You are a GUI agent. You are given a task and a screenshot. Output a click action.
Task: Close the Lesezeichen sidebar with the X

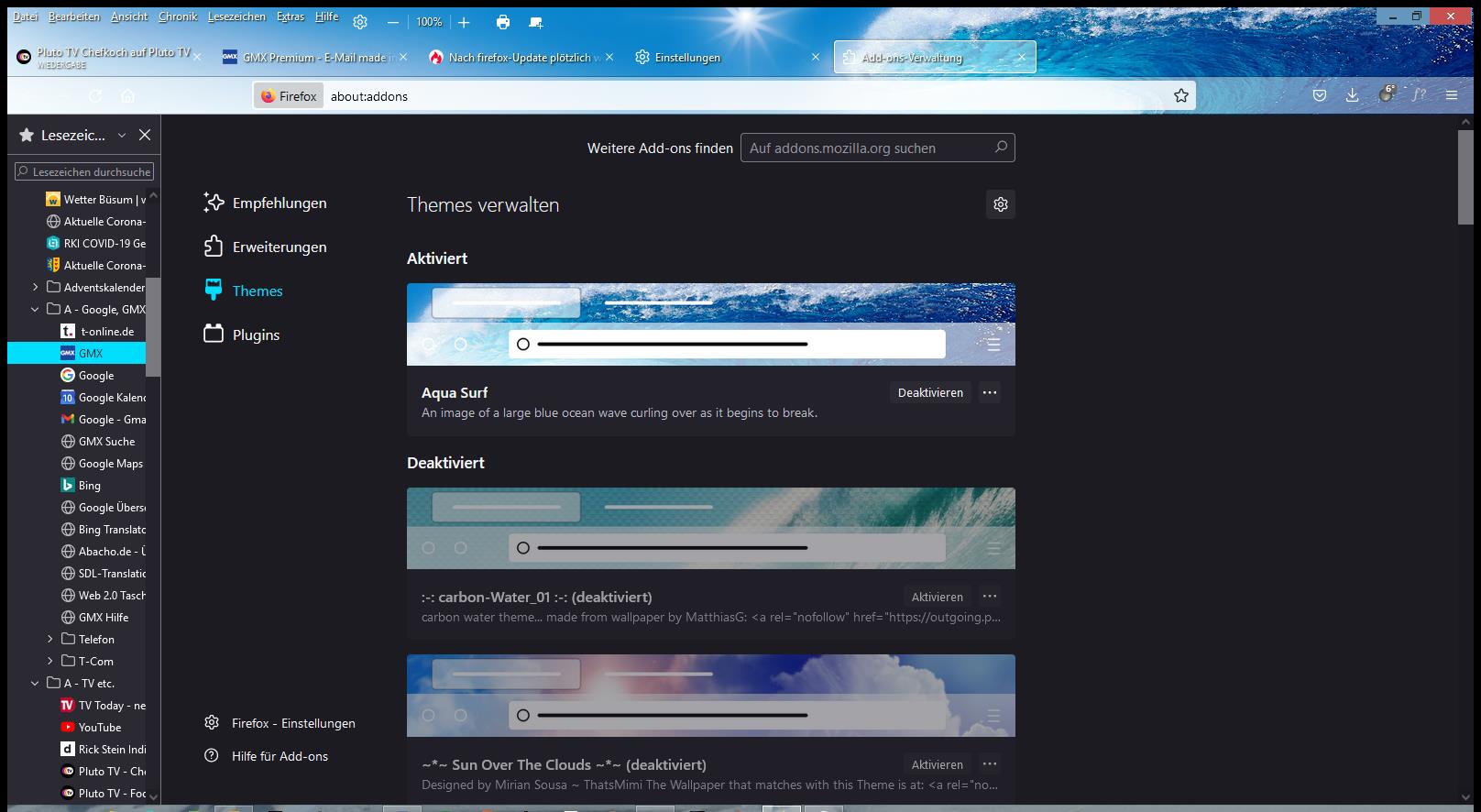tap(145, 135)
